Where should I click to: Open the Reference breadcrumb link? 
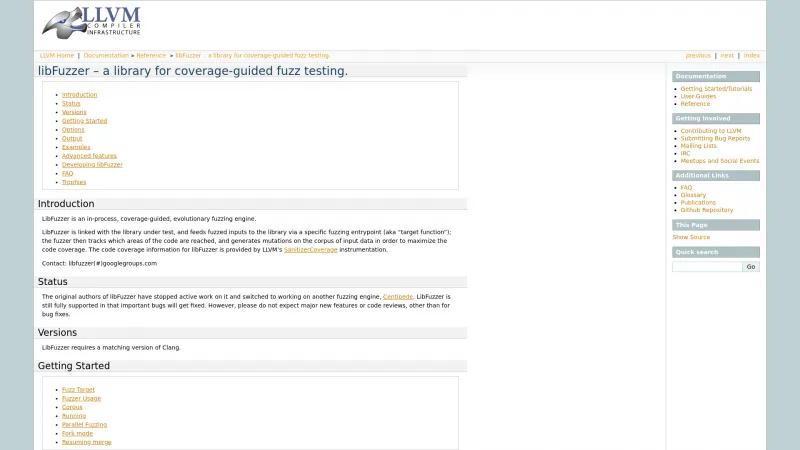point(151,56)
